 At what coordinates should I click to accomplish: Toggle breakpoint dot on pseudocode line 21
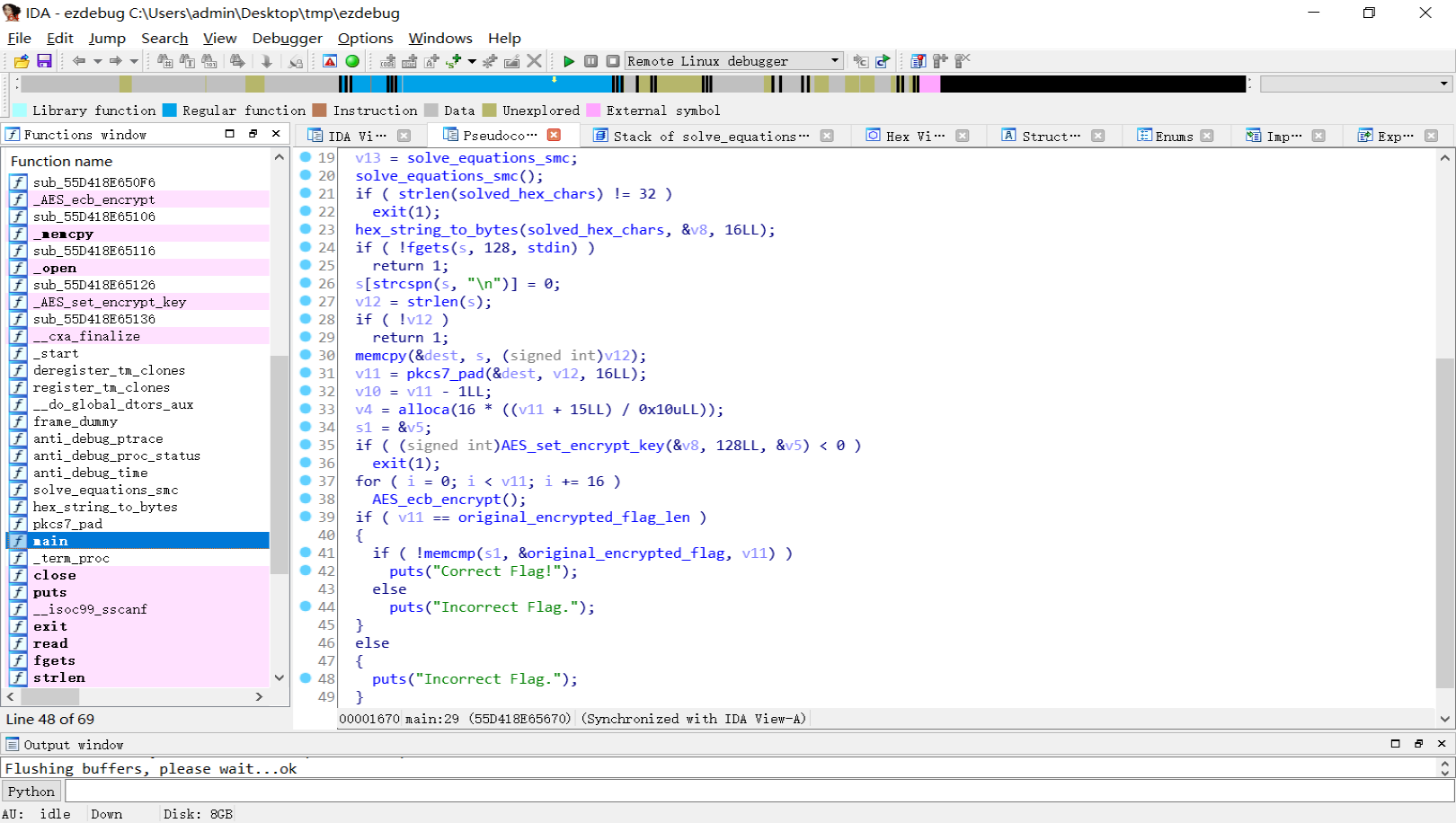(306, 193)
